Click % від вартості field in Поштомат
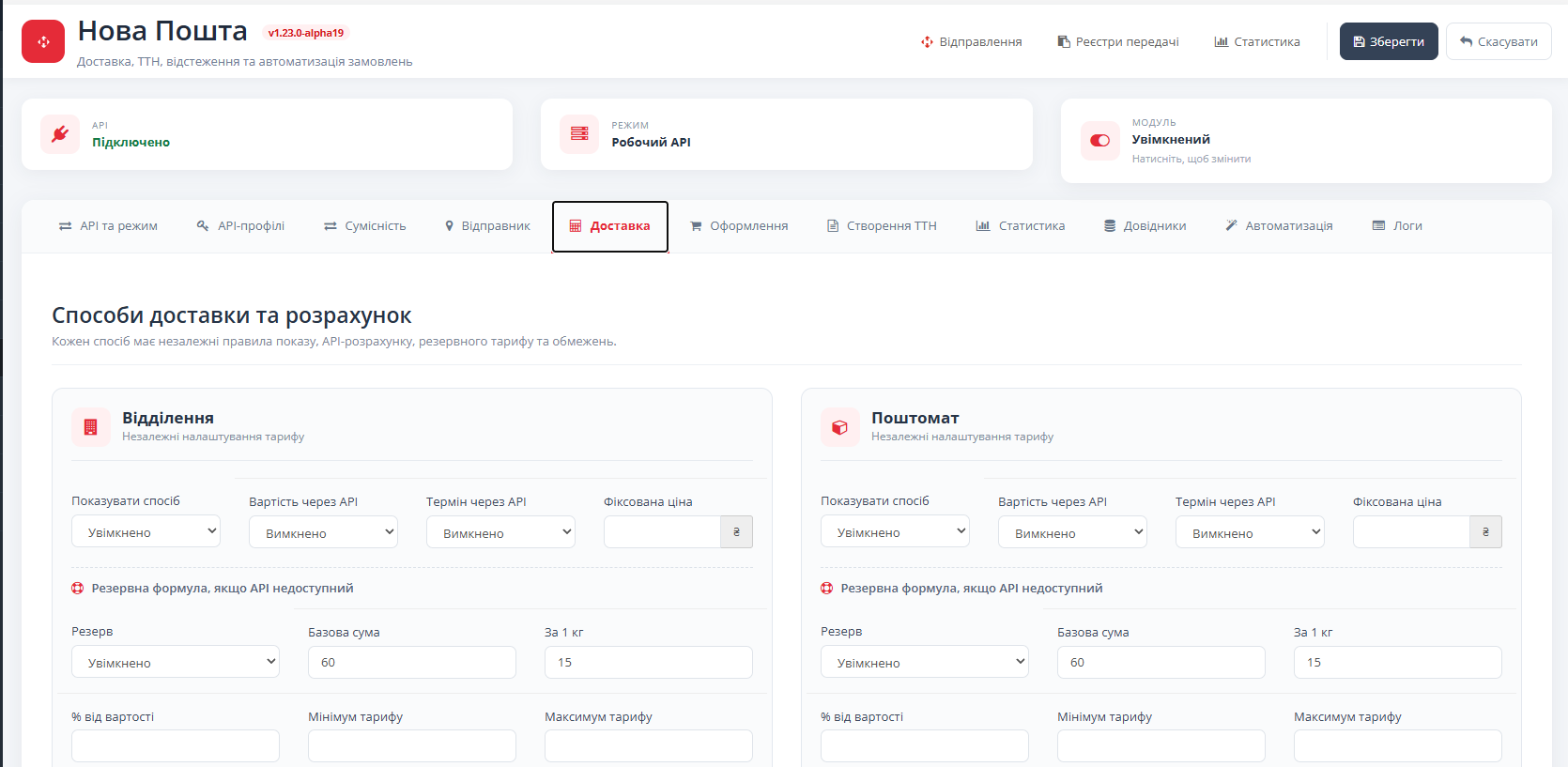The image size is (1568, 767). [x=925, y=746]
